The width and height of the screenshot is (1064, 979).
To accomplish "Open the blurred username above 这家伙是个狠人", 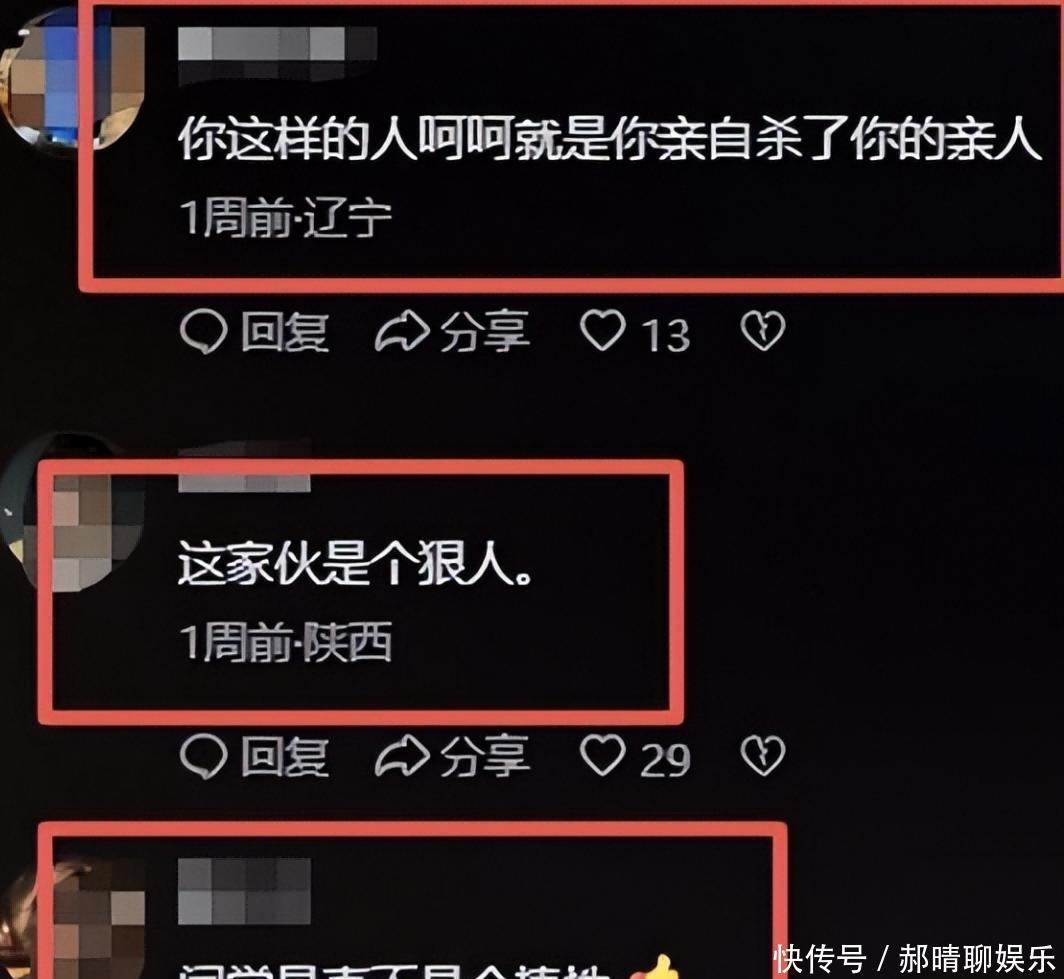I will pos(244,468).
